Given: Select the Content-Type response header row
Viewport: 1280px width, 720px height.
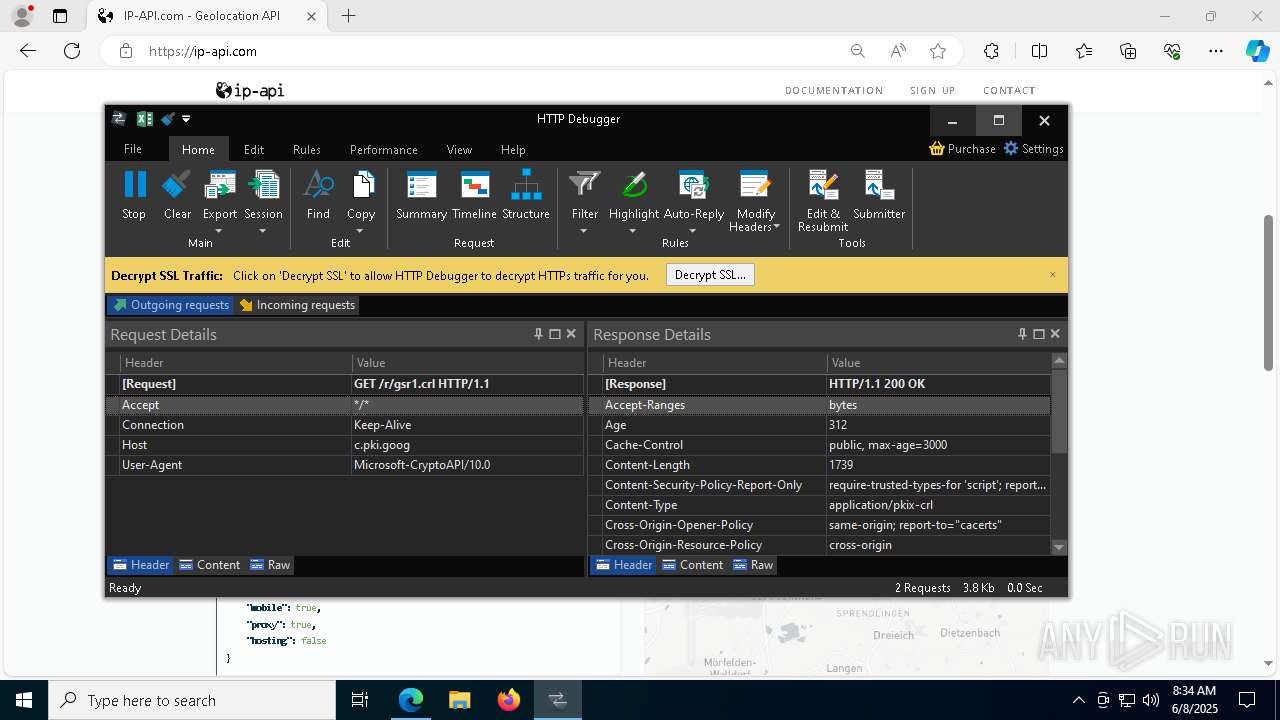Looking at the screenshot, I should (x=820, y=505).
